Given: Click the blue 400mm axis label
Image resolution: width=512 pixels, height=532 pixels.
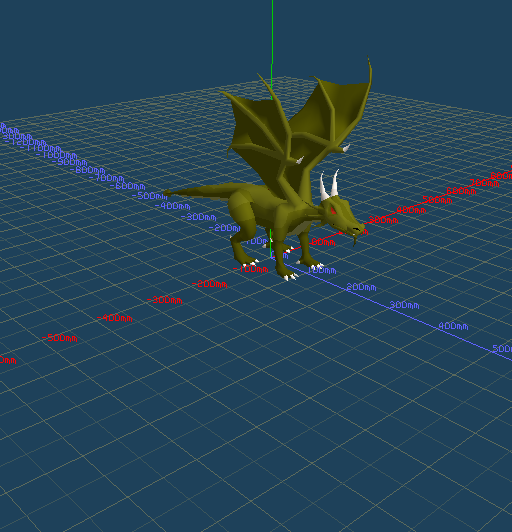Looking at the screenshot, I should pos(453,326).
